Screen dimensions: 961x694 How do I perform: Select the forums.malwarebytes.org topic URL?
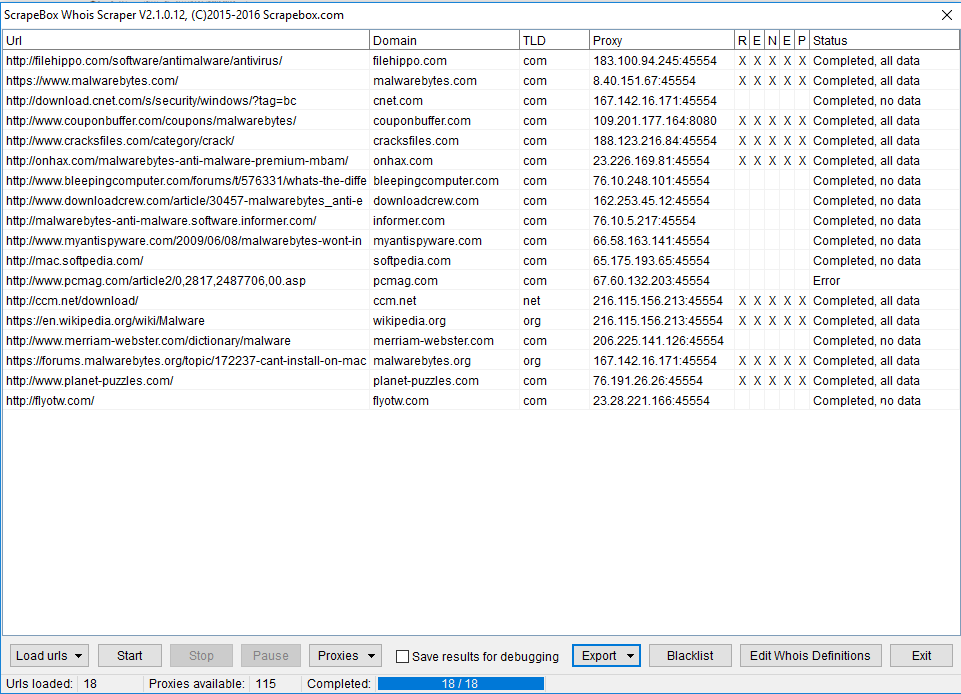[186, 360]
